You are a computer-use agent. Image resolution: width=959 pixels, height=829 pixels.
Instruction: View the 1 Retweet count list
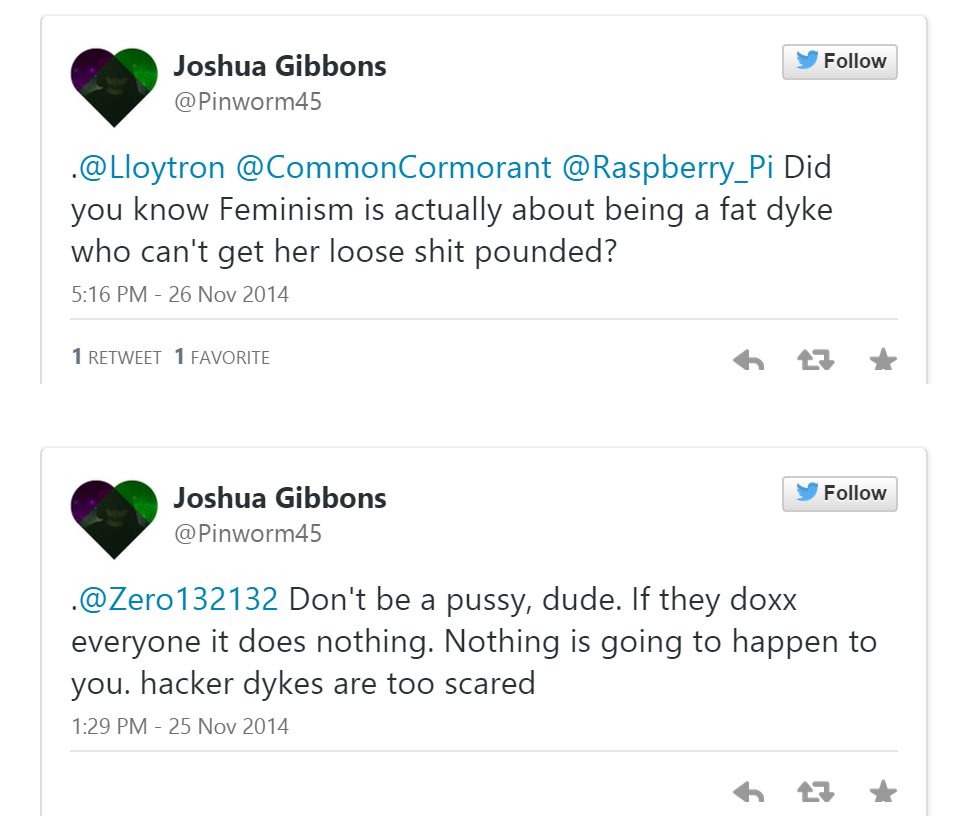(x=117, y=357)
